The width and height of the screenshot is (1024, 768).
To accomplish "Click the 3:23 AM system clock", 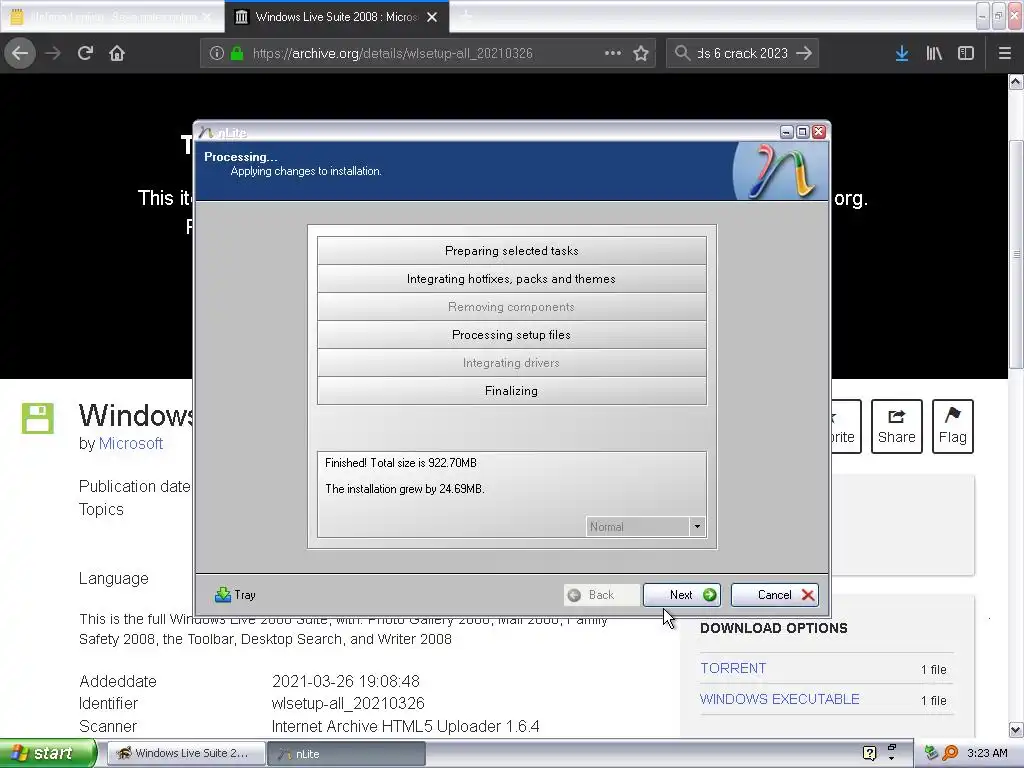I will pos(987,753).
